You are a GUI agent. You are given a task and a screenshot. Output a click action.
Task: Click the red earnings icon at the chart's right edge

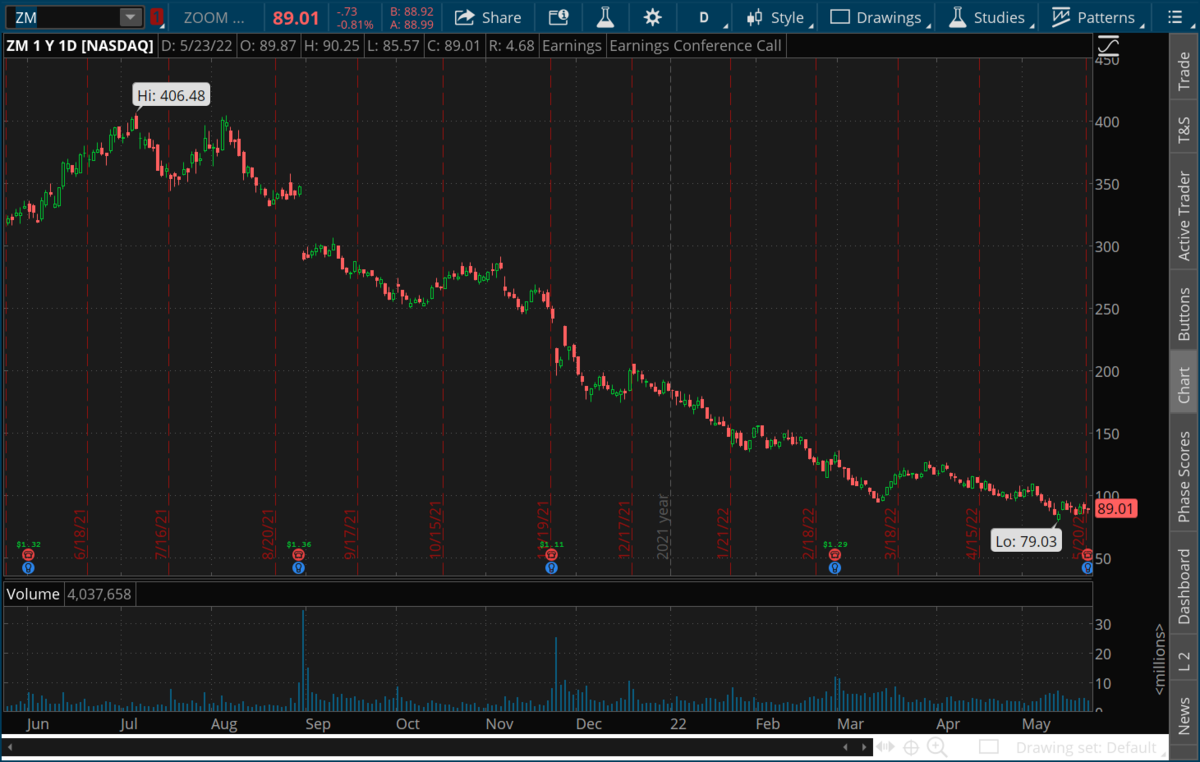[x=1087, y=555]
